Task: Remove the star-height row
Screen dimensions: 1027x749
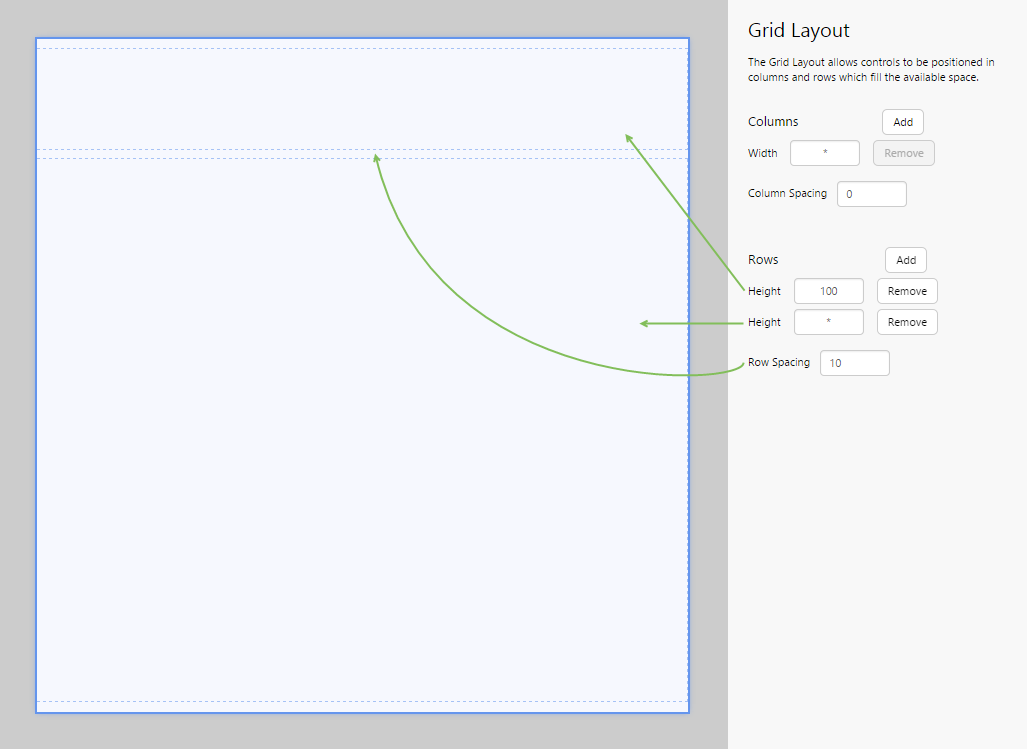Action: tap(906, 322)
